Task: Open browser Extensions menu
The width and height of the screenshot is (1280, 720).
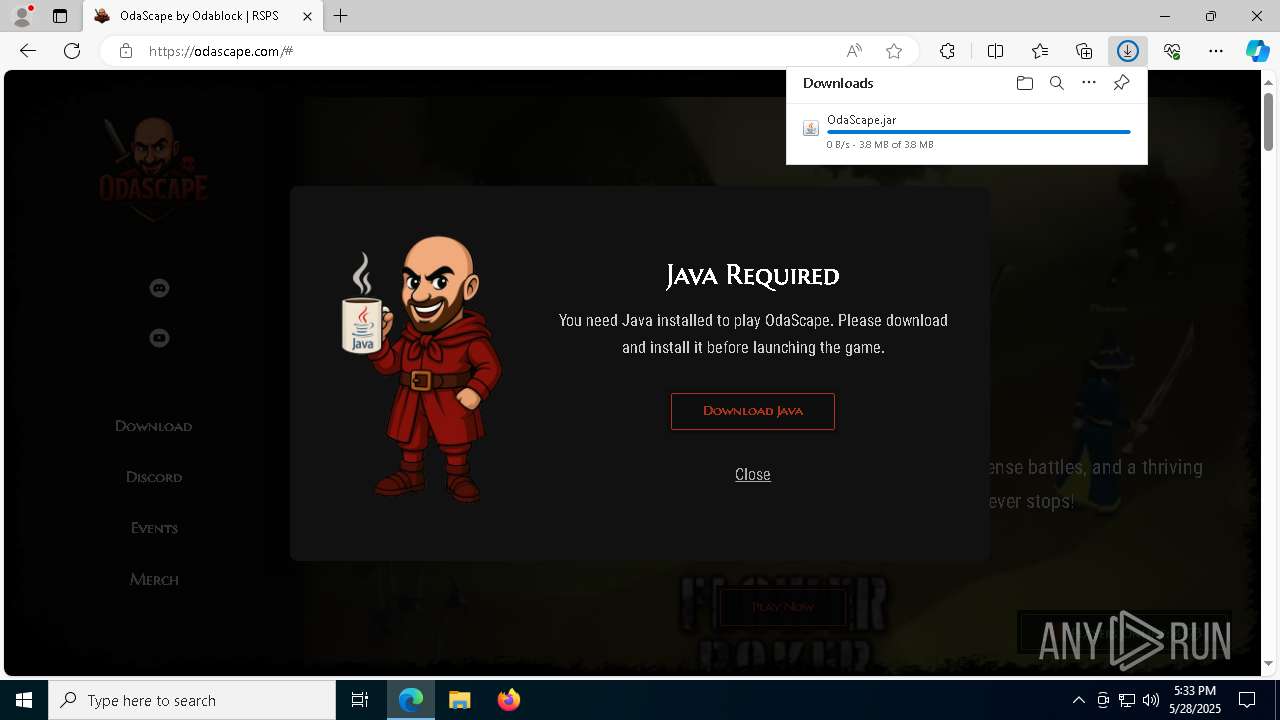Action: [x=947, y=51]
